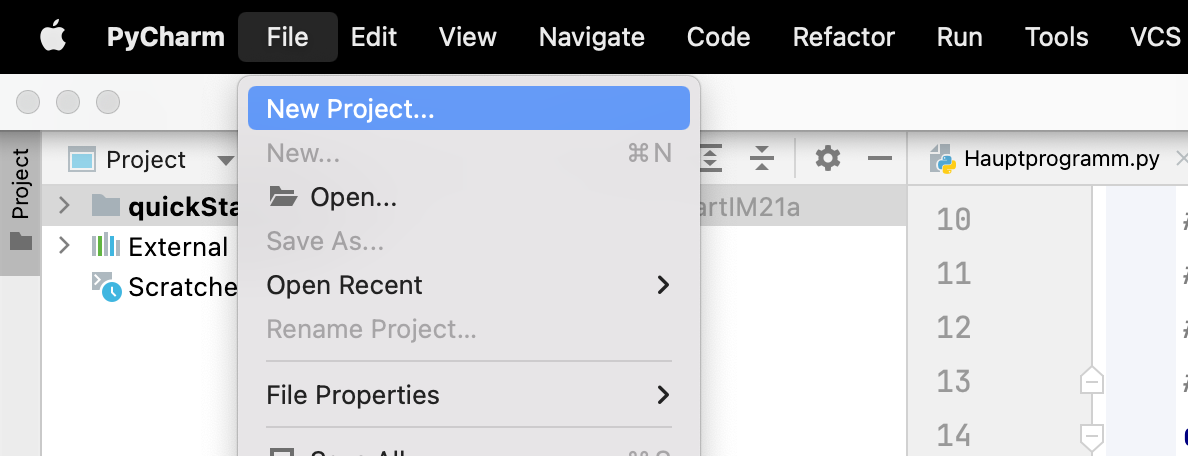Click the Scratches and Consoles icon
1188x456 pixels.
tap(106, 287)
